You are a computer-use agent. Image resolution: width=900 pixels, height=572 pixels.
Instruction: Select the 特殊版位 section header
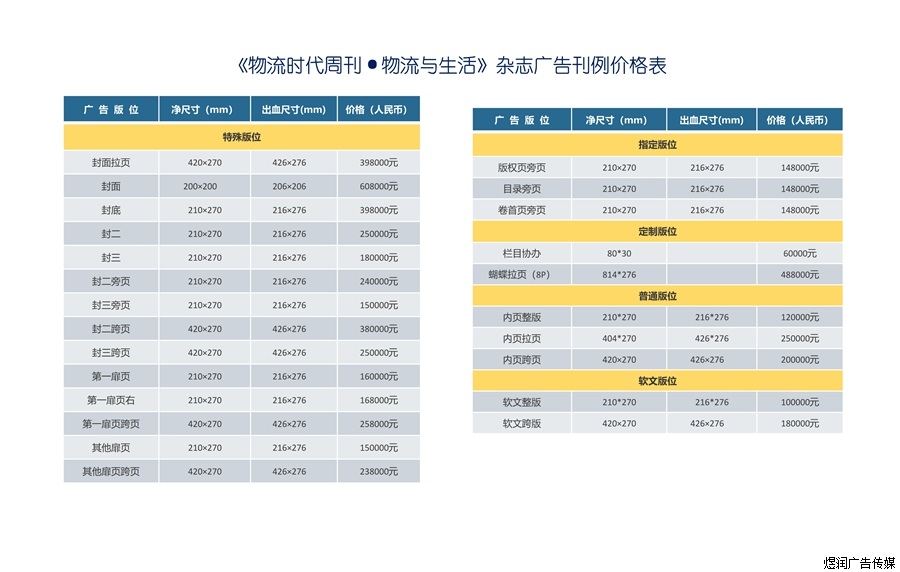[242, 137]
